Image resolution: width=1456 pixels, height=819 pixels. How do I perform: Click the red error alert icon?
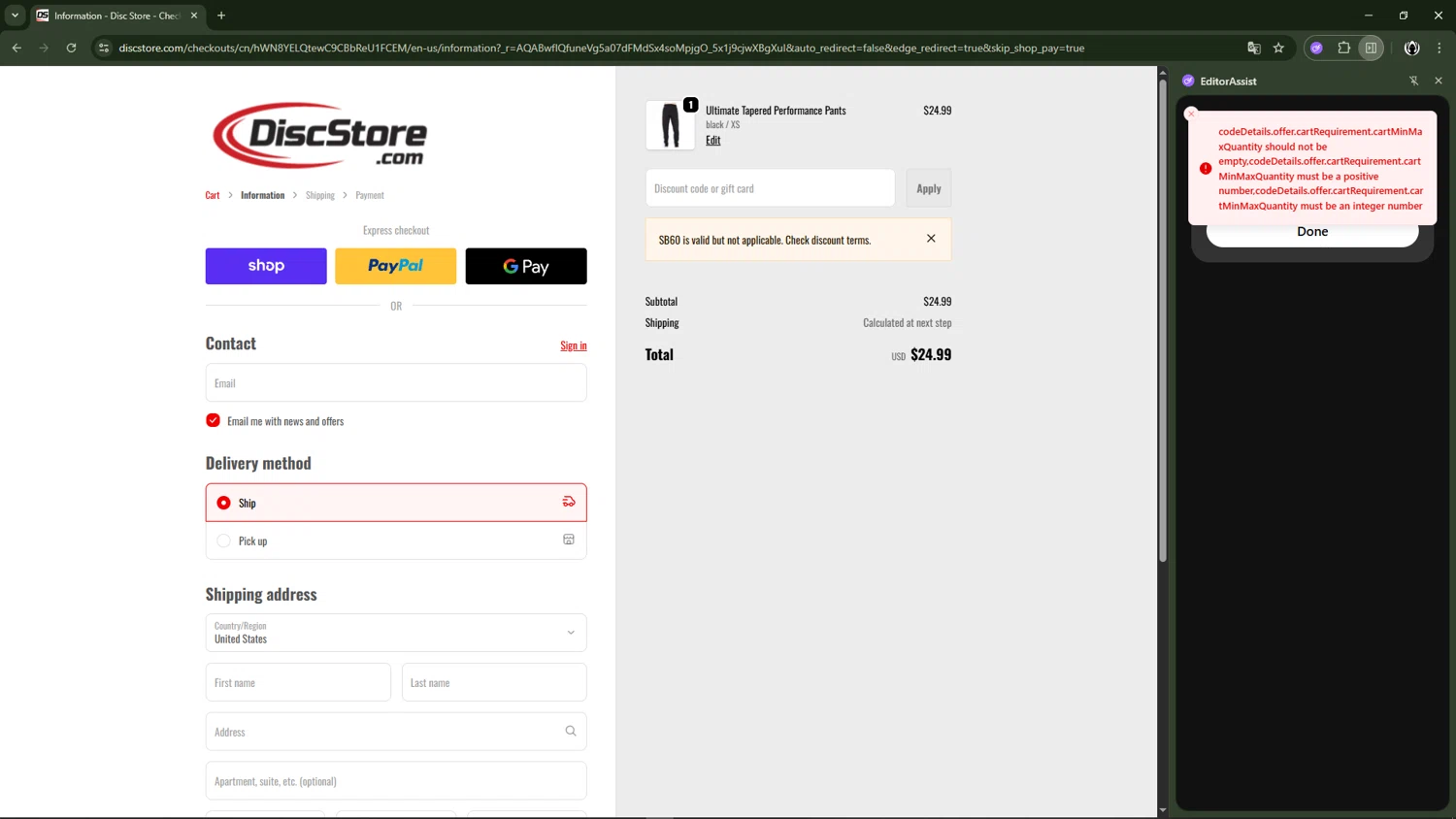point(1206,168)
